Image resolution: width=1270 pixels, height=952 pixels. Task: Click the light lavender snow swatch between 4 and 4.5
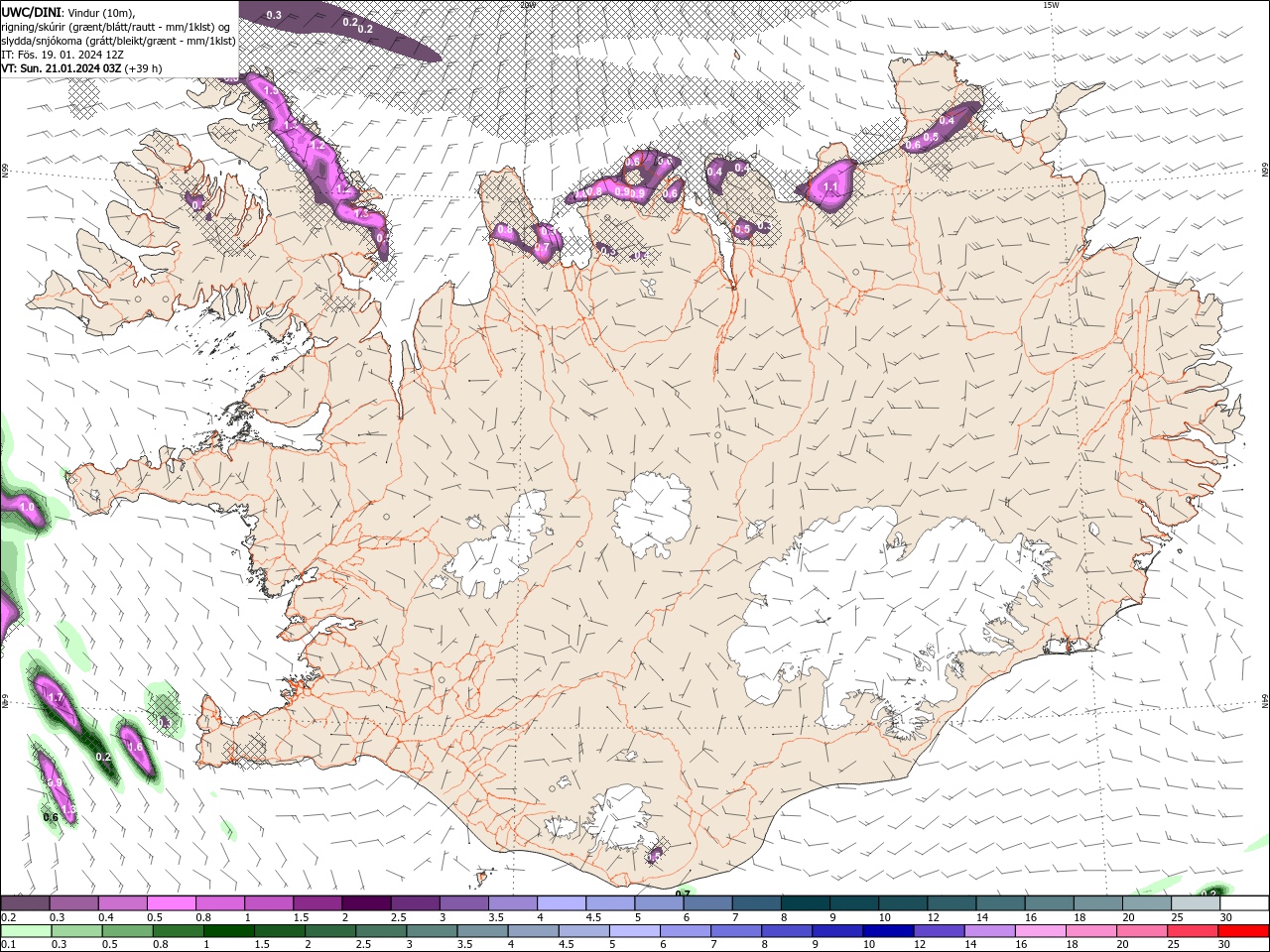(x=562, y=903)
